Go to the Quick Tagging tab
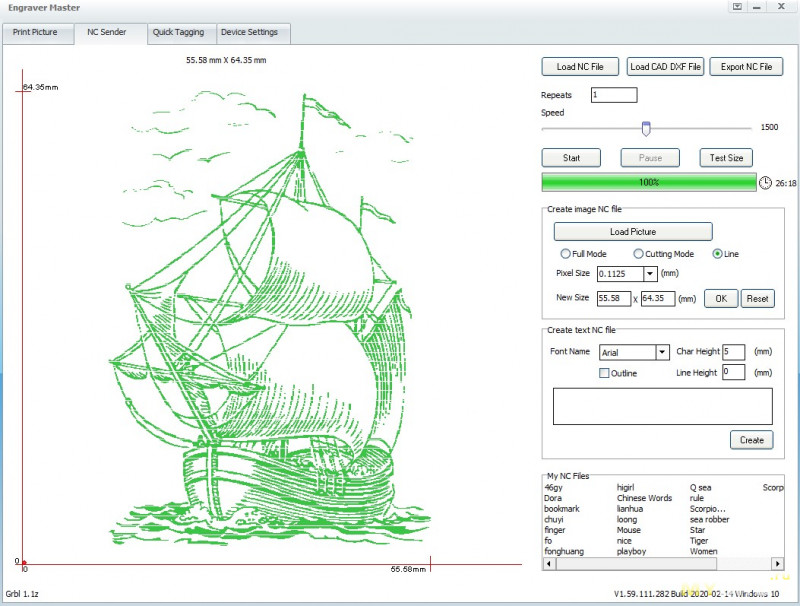 [x=178, y=32]
